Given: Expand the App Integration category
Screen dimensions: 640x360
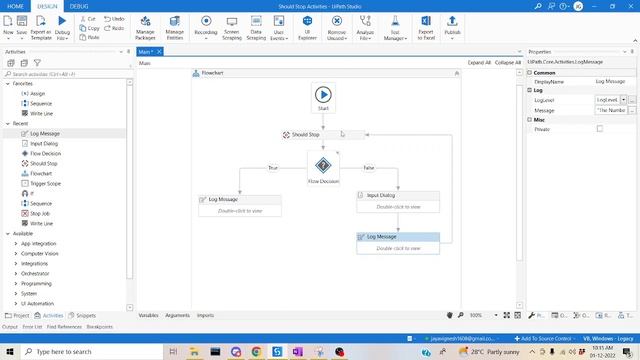Looking at the screenshot, I should (16, 244).
